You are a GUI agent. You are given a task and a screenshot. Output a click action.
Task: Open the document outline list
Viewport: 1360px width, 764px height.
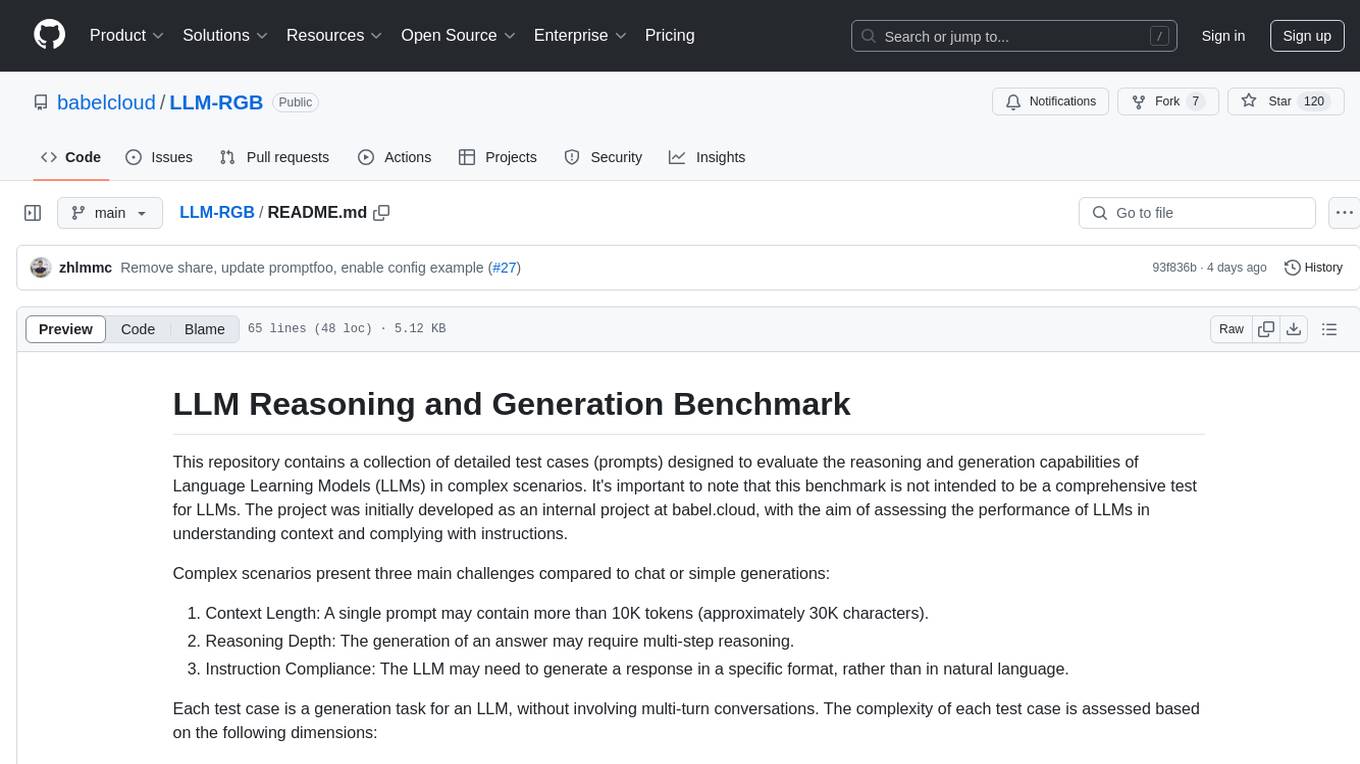click(1329, 329)
